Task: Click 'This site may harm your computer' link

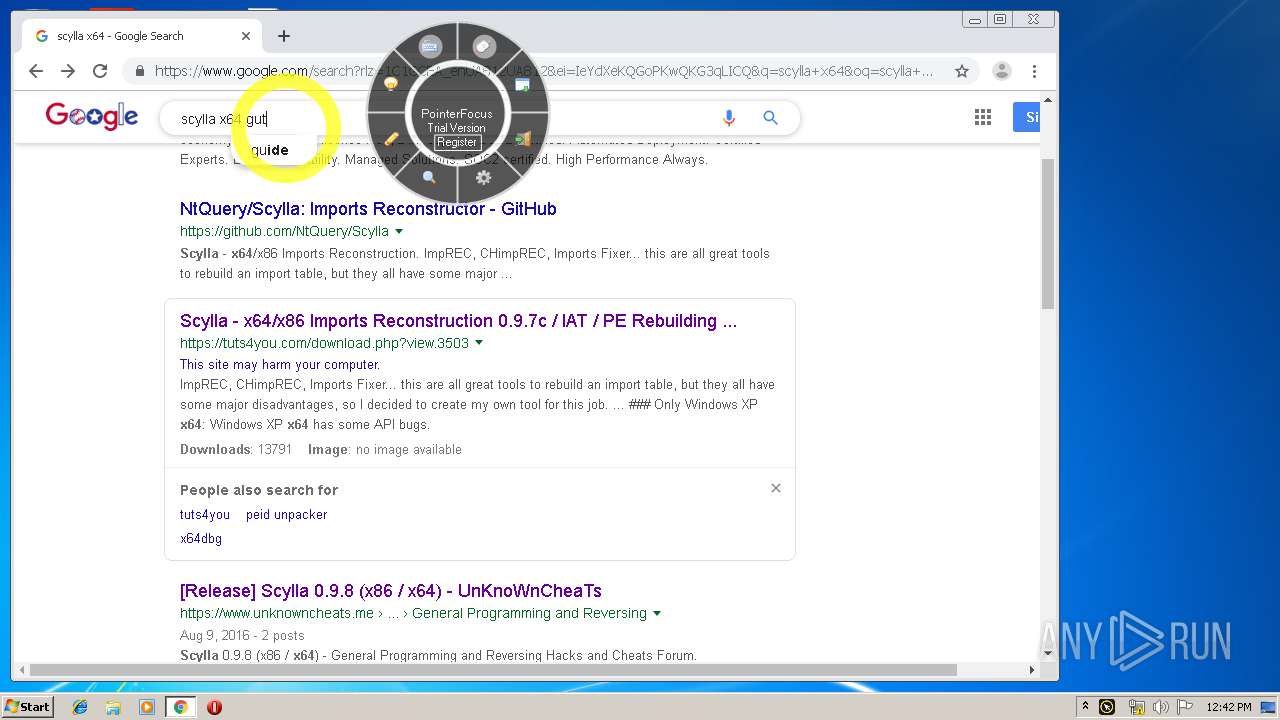Action: pos(280,365)
